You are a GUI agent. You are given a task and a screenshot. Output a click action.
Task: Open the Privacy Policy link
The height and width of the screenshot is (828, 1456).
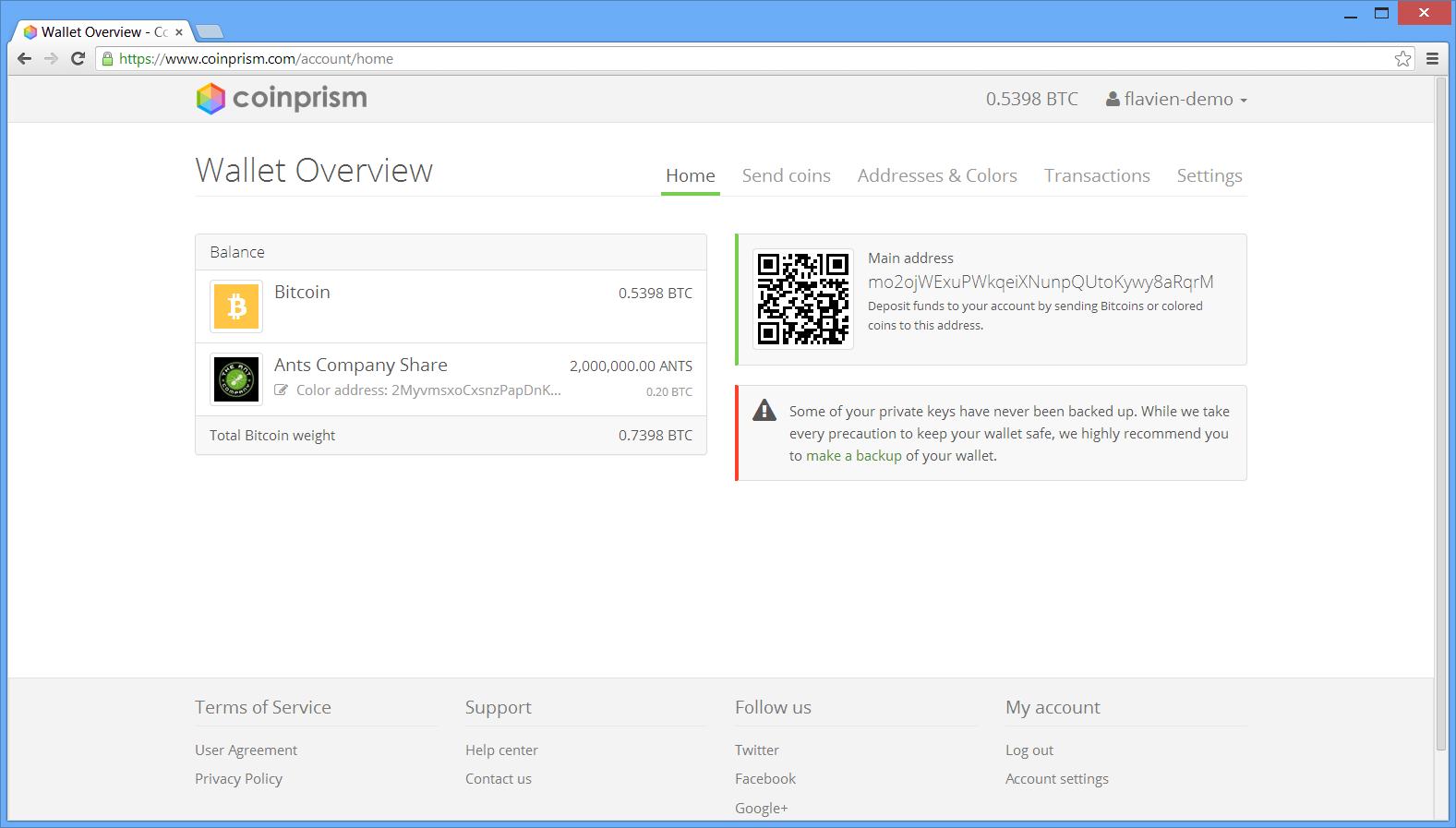click(x=238, y=779)
